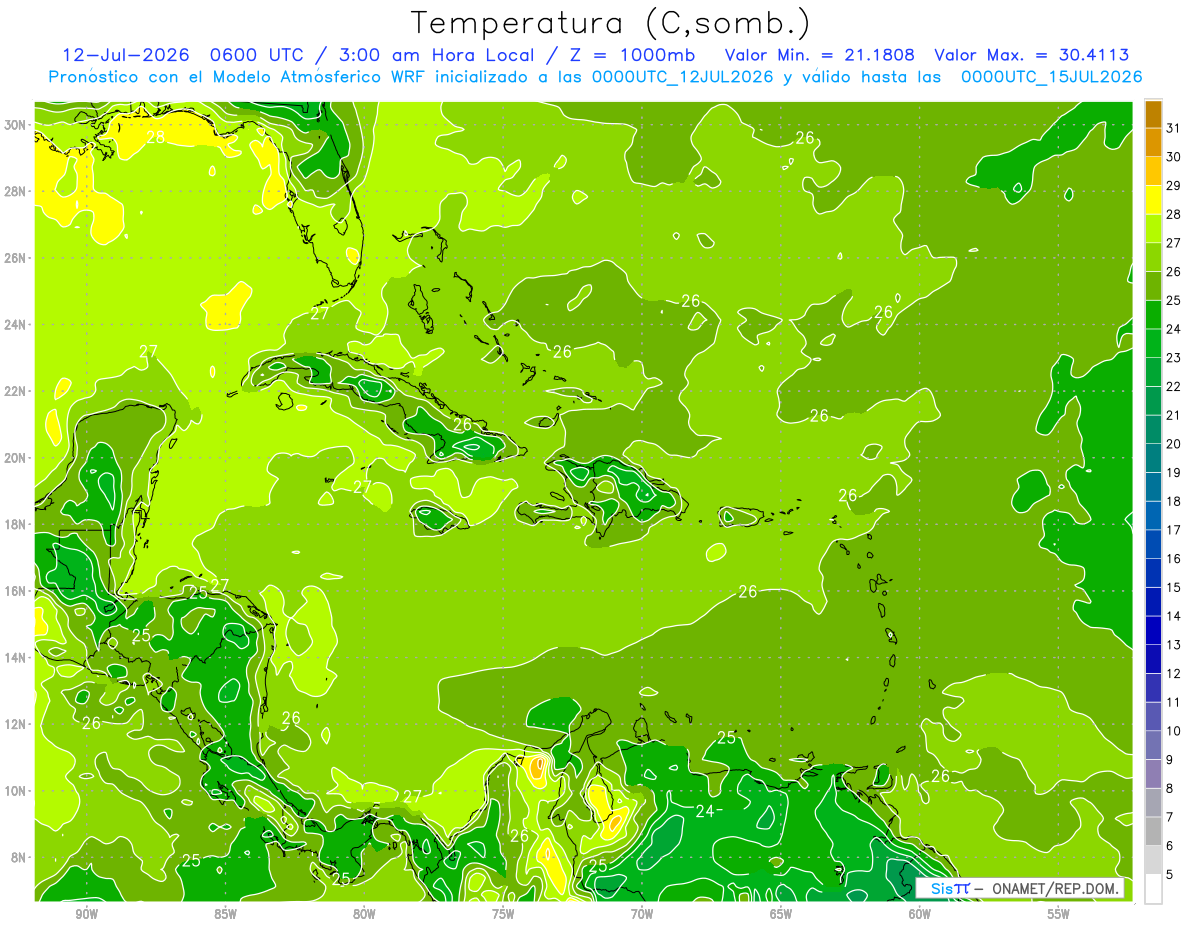Select the date text '12-Jul-2026'
The height and width of the screenshot is (927, 1200).
point(125,55)
